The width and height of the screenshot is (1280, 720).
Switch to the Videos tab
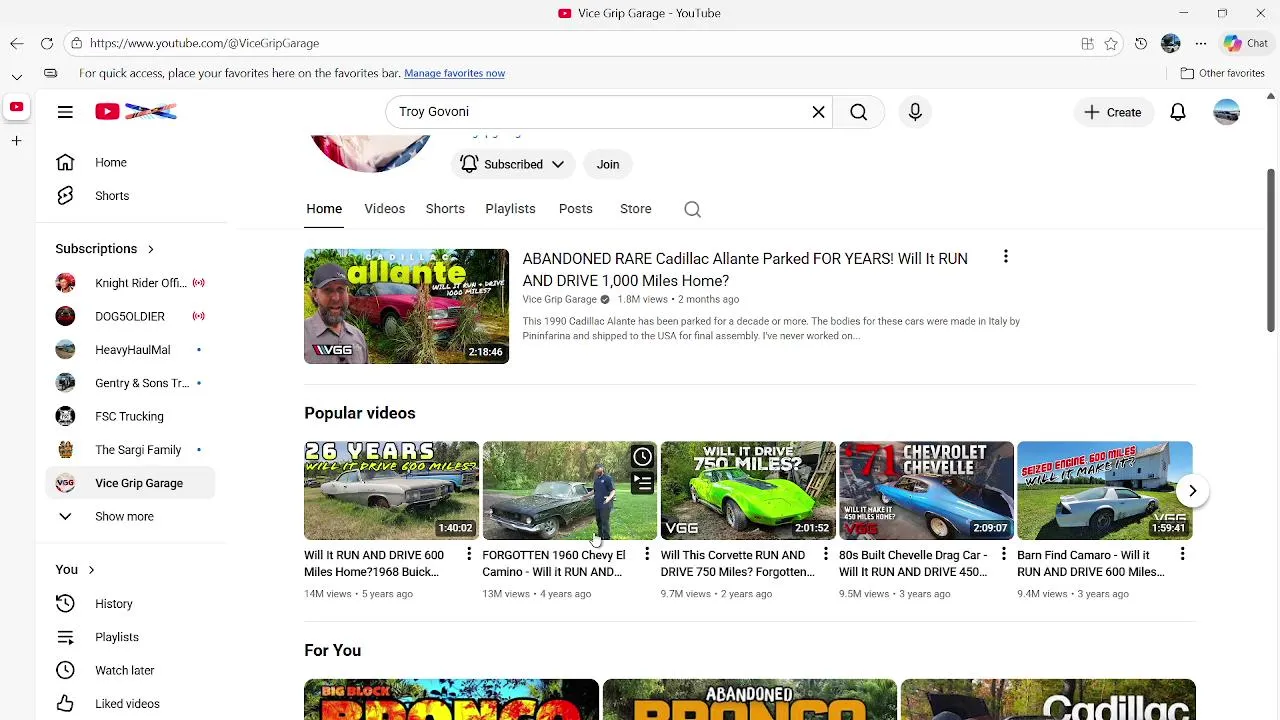pos(384,209)
